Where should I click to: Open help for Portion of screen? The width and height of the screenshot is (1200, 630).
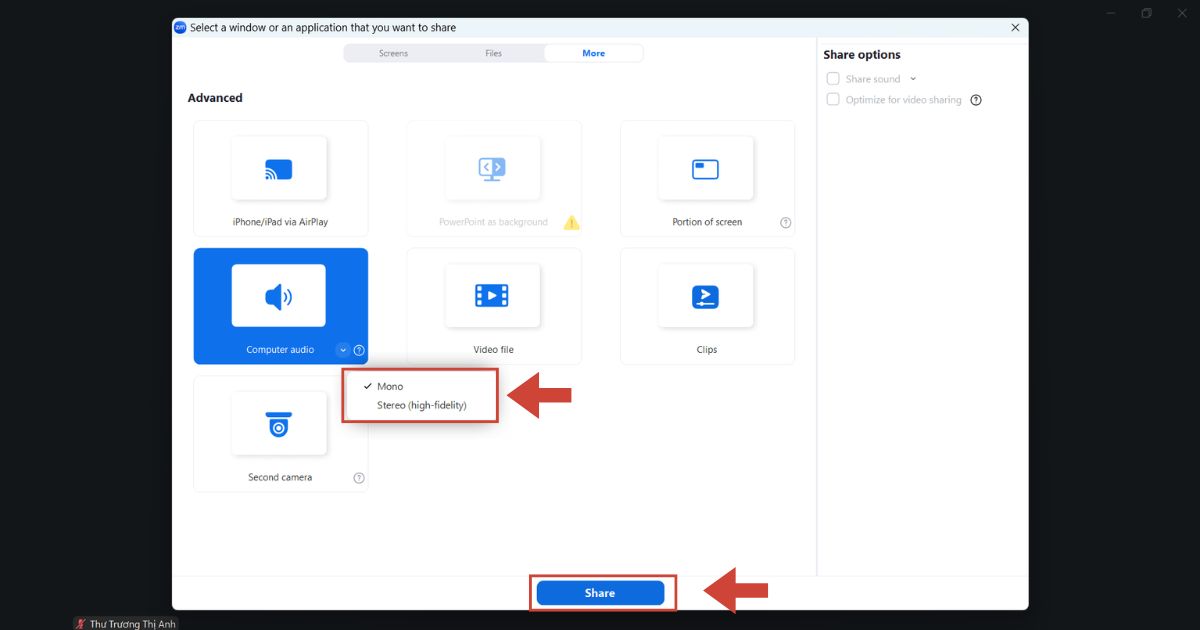tap(785, 223)
